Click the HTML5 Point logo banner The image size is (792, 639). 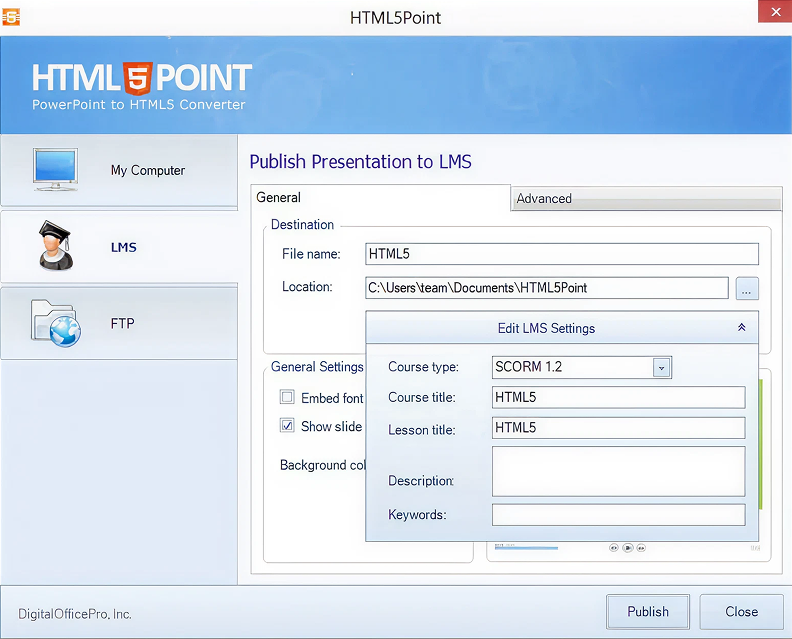(x=142, y=86)
